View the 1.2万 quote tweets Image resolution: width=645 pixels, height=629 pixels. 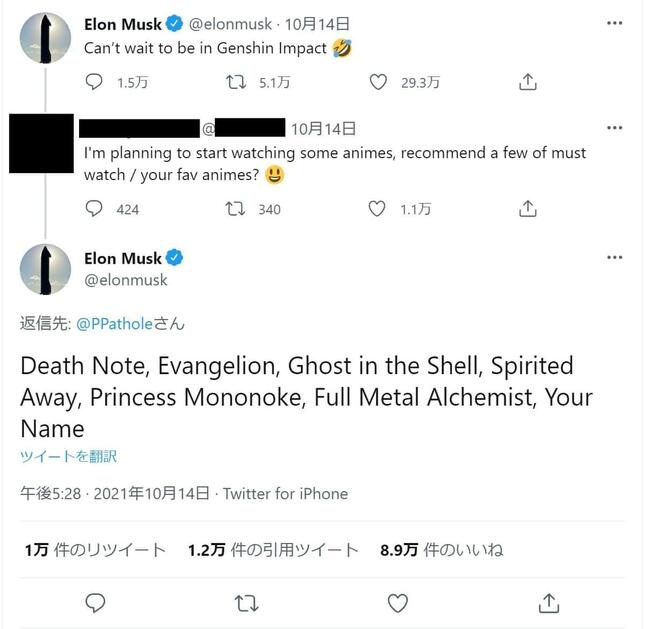272,550
